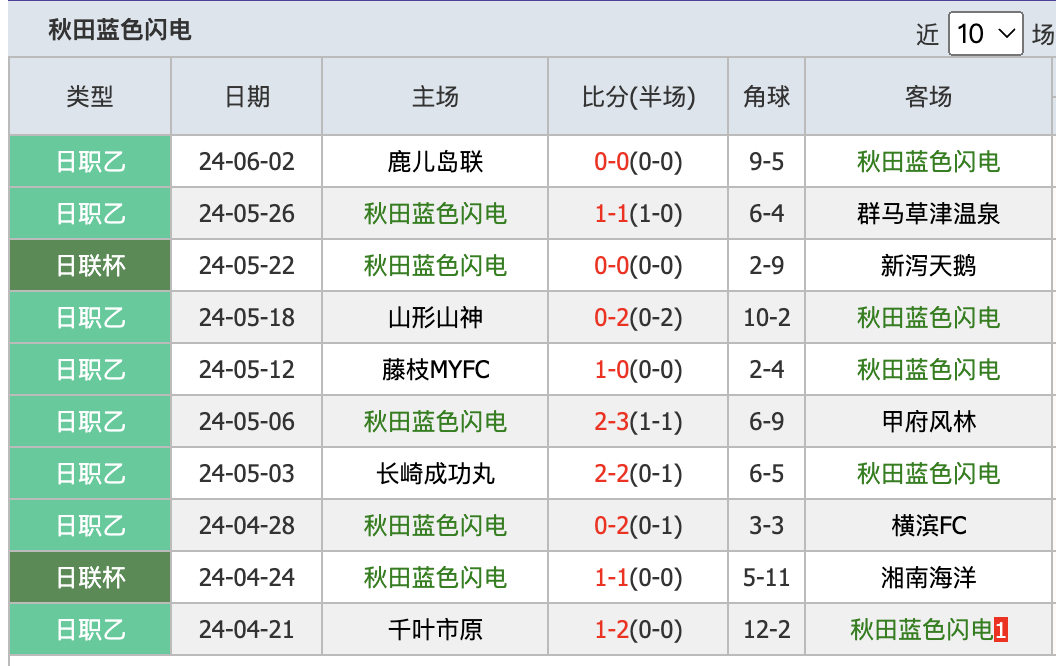The height and width of the screenshot is (666, 1056).
Task: Click the 角球 column header
Action: [766, 96]
